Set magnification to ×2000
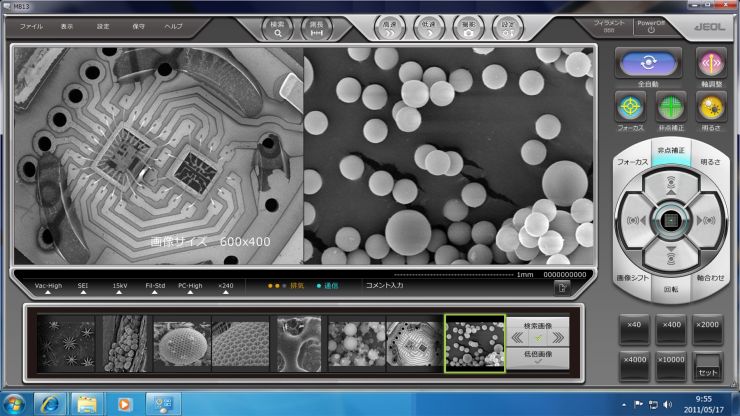 [x=707, y=329]
